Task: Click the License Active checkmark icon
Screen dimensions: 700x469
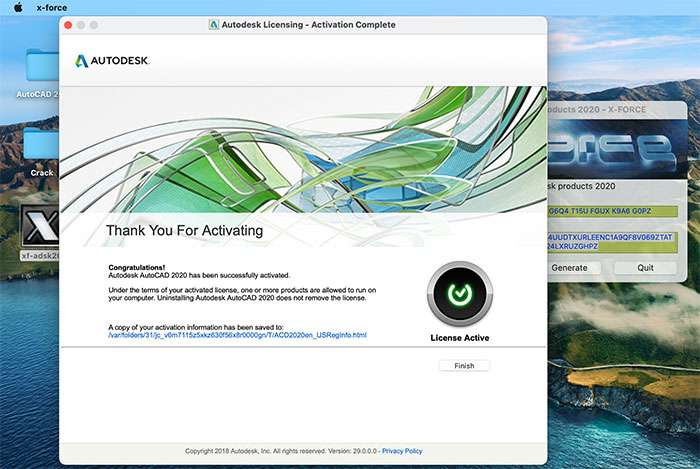Action: (x=460, y=294)
